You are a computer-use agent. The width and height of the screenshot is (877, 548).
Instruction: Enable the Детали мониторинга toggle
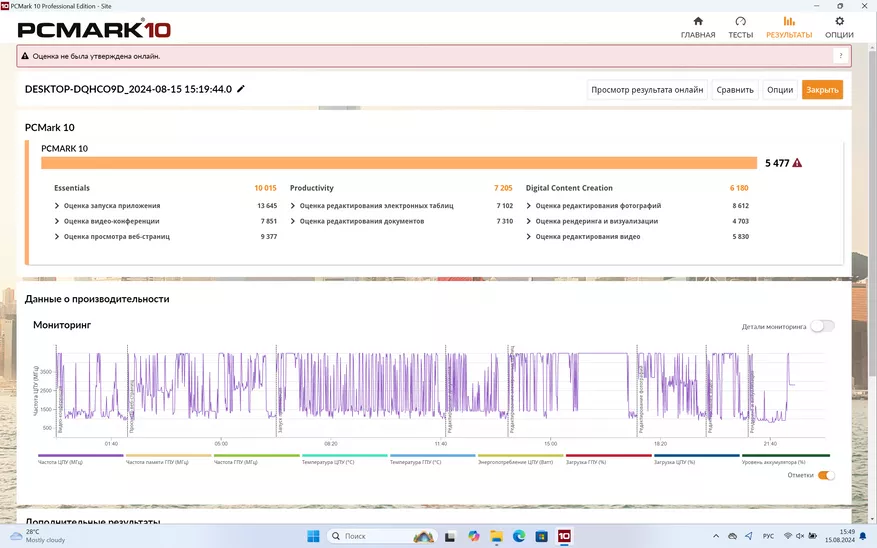[x=822, y=326]
